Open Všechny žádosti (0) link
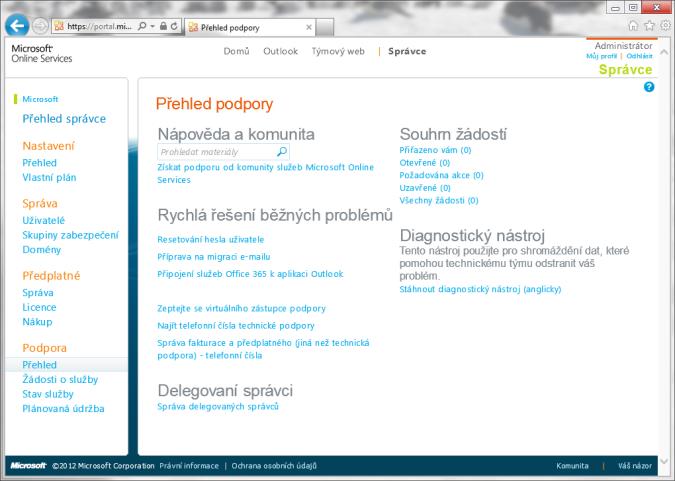The width and height of the screenshot is (675, 481). click(x=439, y=200)
